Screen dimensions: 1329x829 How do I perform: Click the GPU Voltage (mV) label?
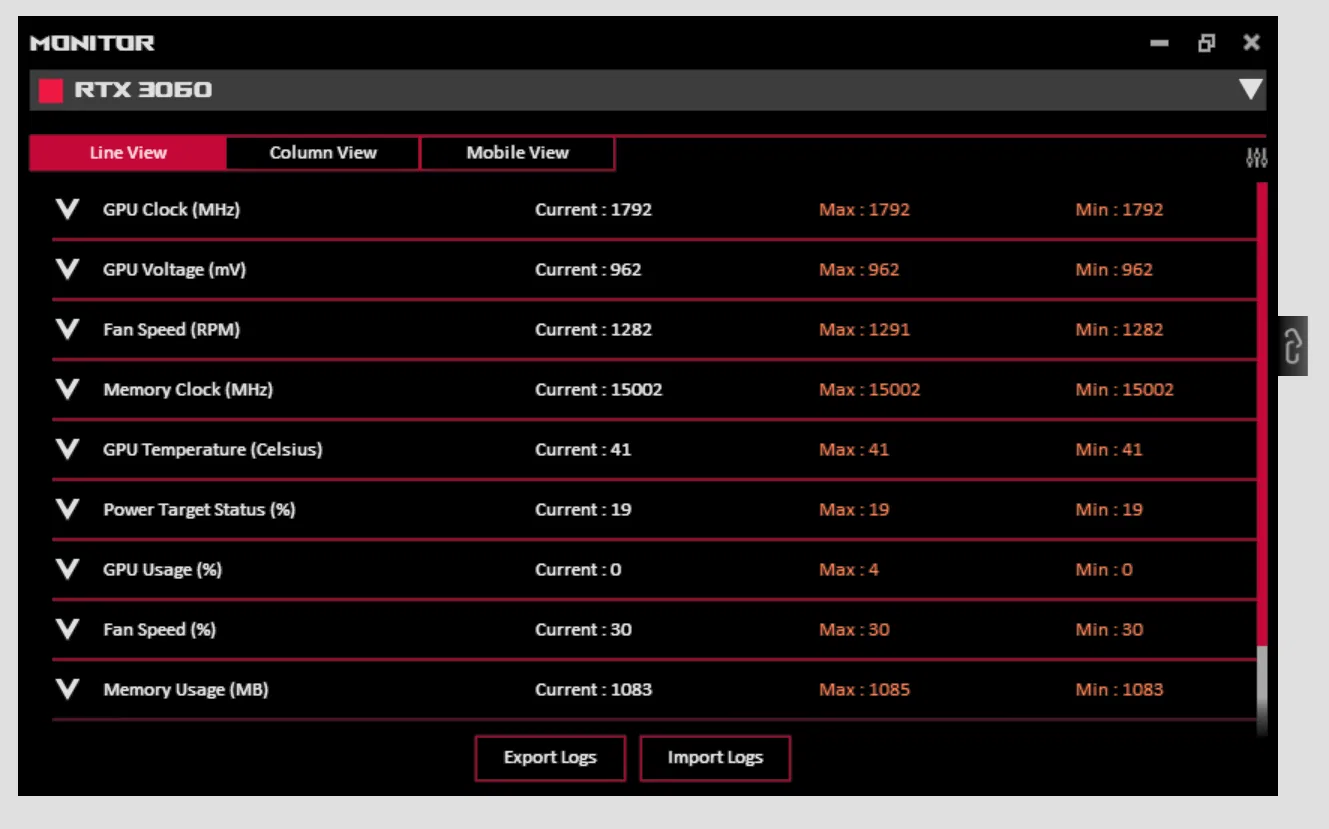click(x=174, y=270)
